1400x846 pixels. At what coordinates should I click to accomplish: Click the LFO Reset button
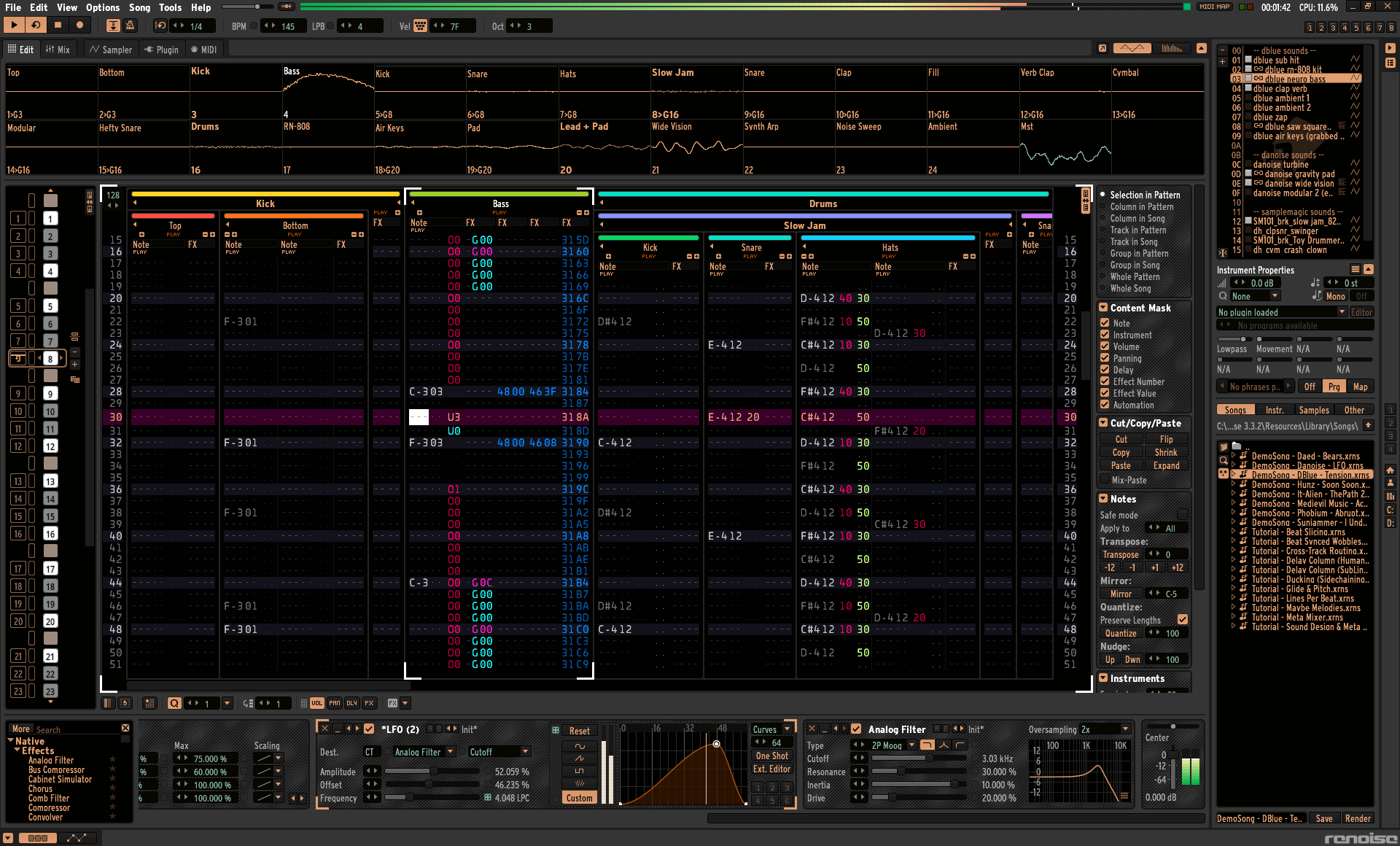580,731
